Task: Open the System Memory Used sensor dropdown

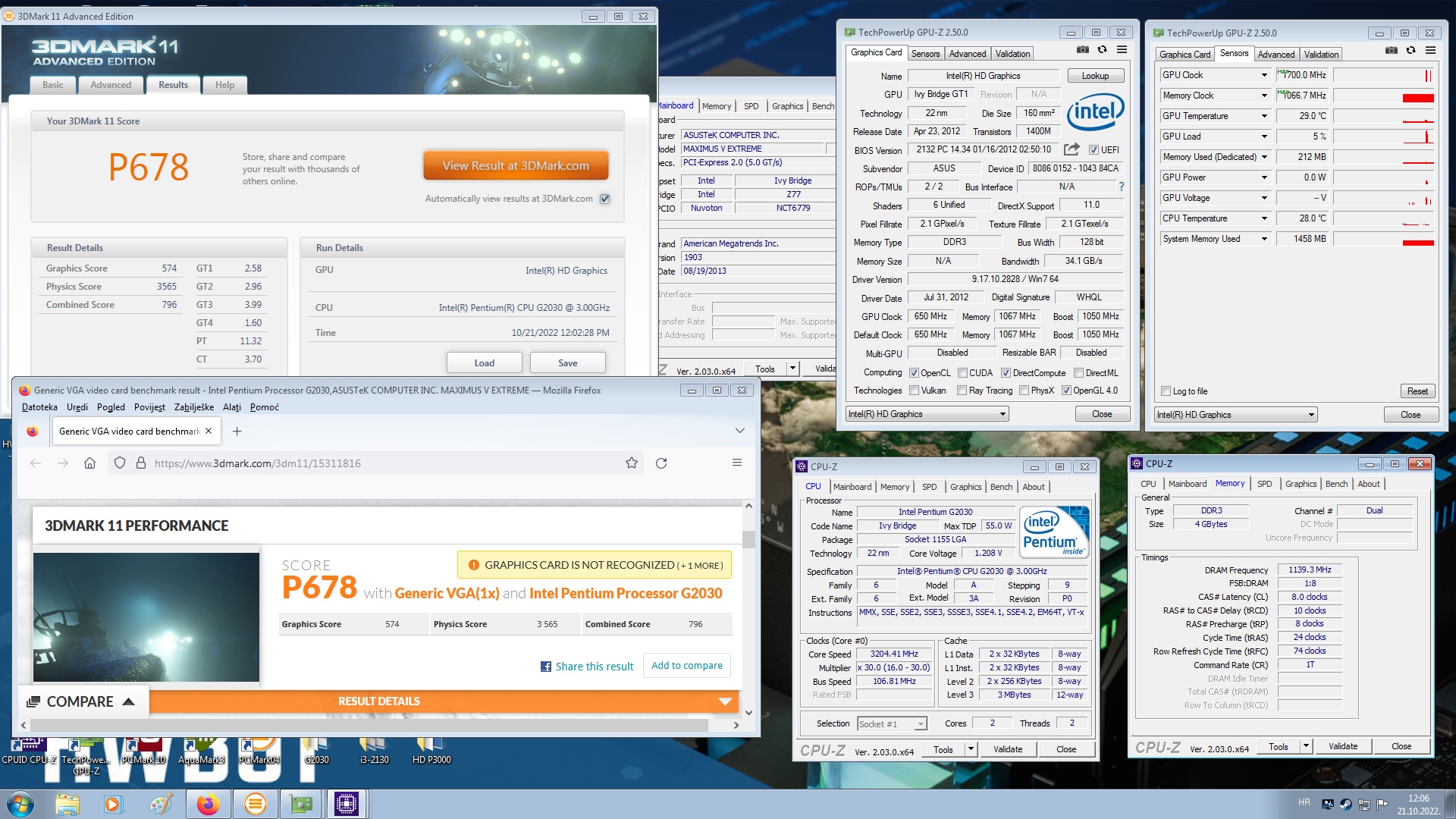Action: pos(1264,239)
